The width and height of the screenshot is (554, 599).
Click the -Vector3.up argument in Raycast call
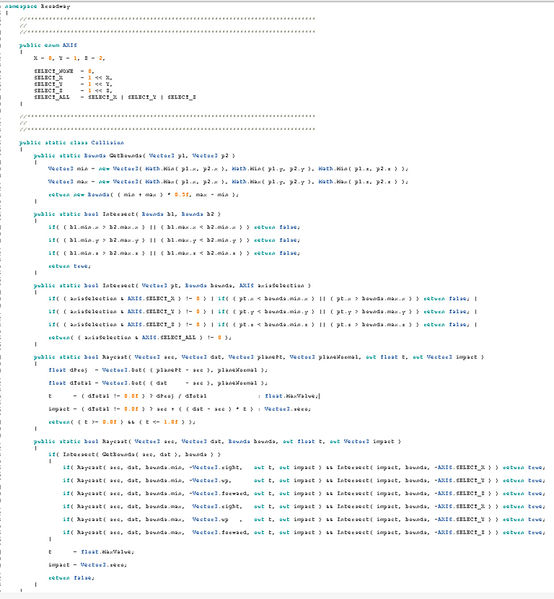coord(209,480)
